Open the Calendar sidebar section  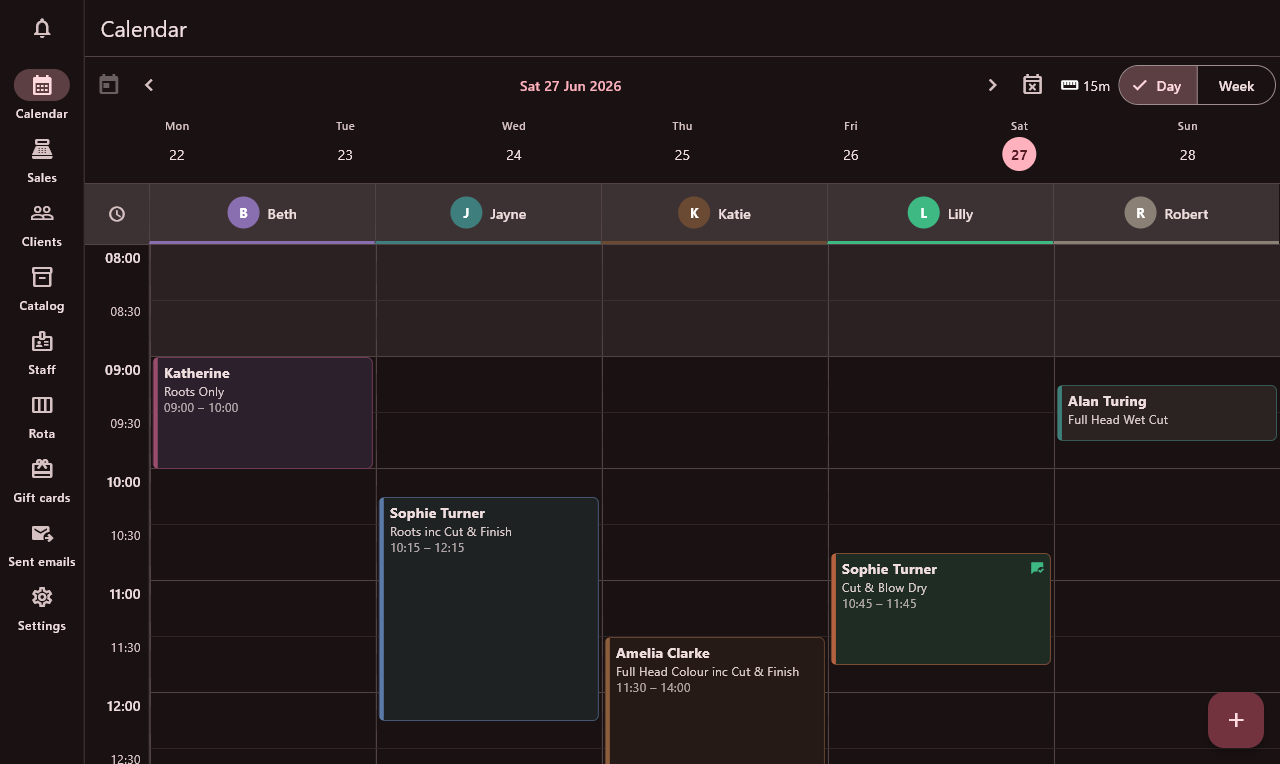click(42, 95)
